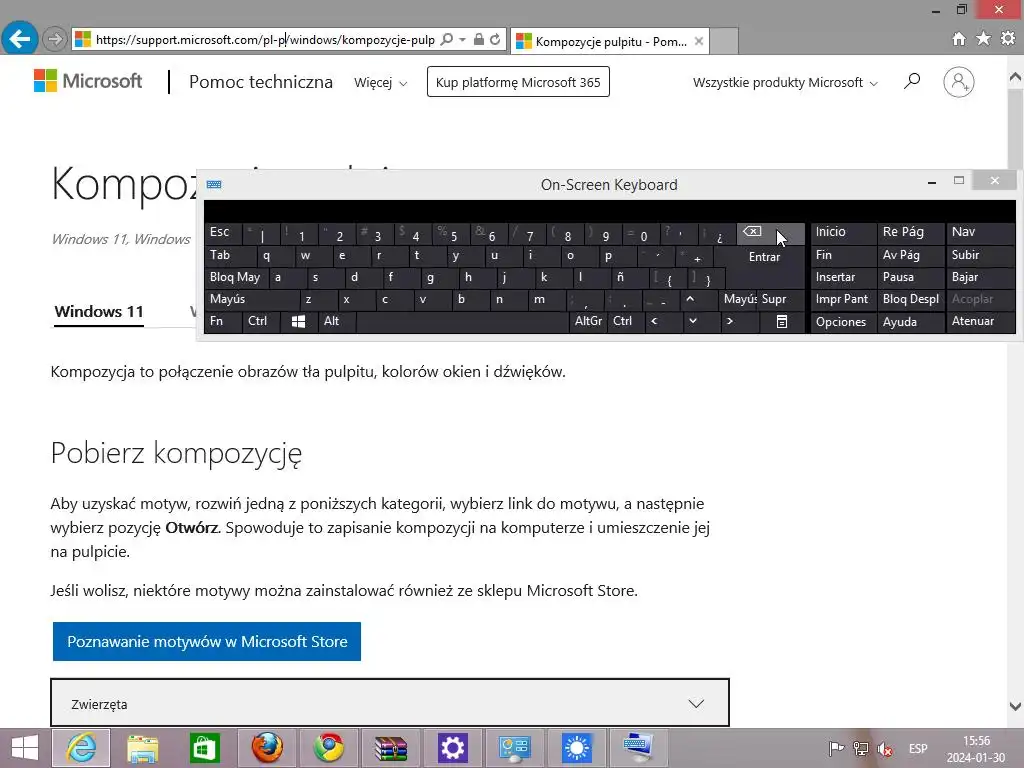Toggle the right Ctrl key on keyboard
The height and width of the screenshot is (768, 1024).
pyautogui.click(x=625, y=321)
